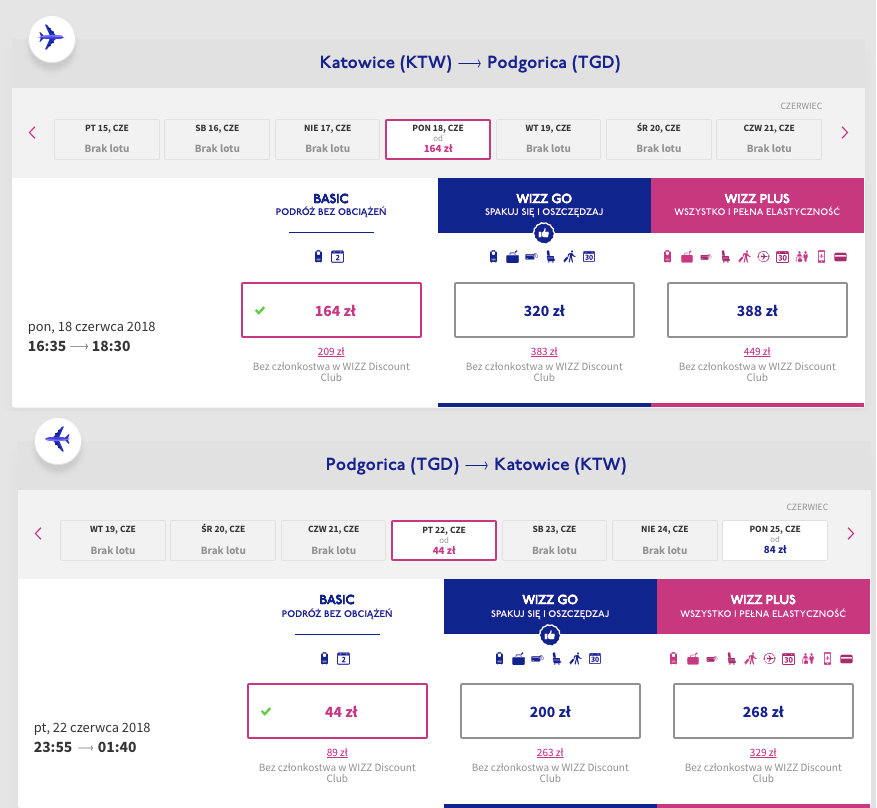
Task: Select return date PT 22, CZE 44 zł
Action: 444,540
